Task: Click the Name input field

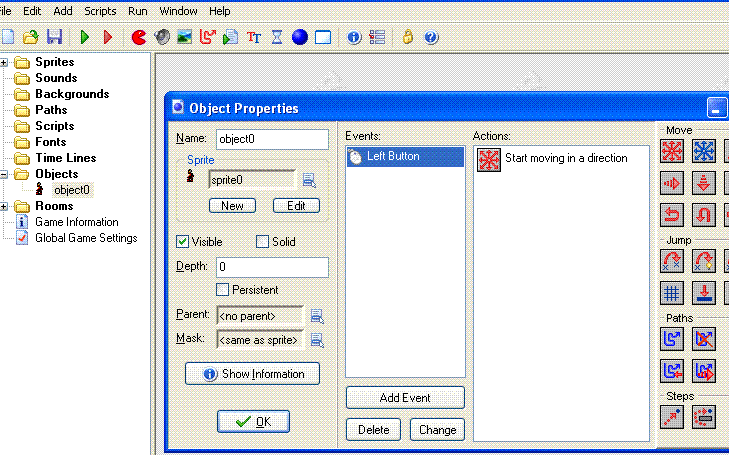Action: click(272, 139)
